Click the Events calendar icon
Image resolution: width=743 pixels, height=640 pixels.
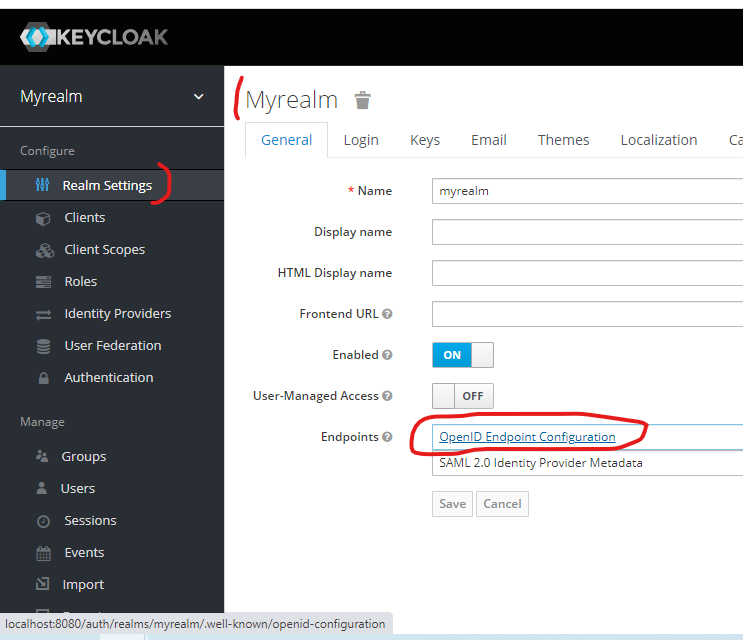pos(43,553)
